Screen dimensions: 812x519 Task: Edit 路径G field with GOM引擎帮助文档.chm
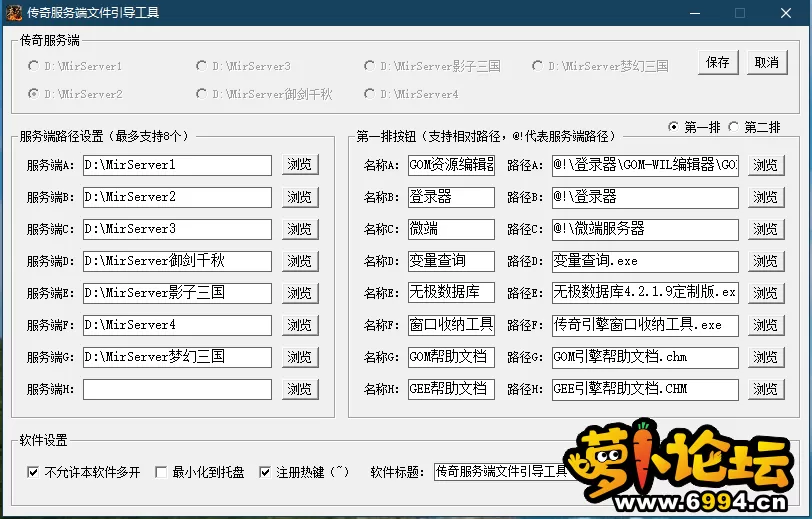click(x=645, y=357)
